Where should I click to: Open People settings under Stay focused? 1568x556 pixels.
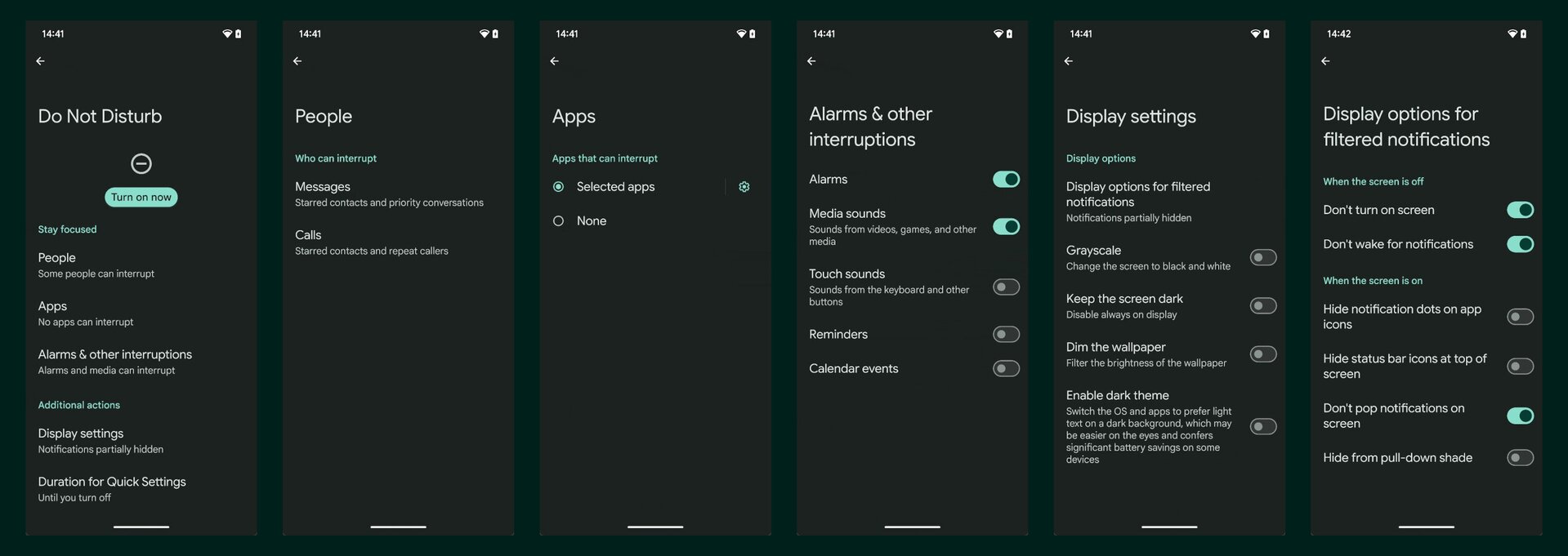141,265
